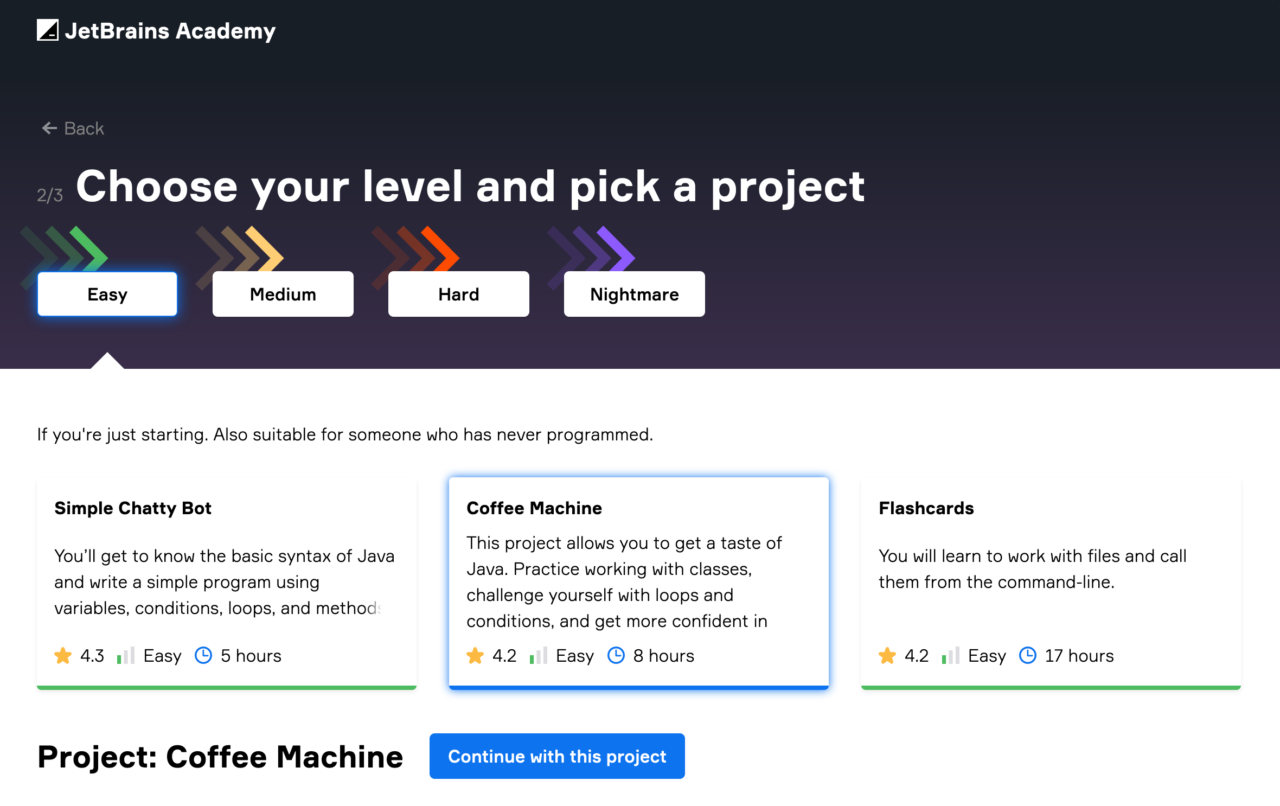Click the clock icon showing 17 hours
Viewport: 1280px width, 806px height.
pyautogui.click(x=1027, y=655)
